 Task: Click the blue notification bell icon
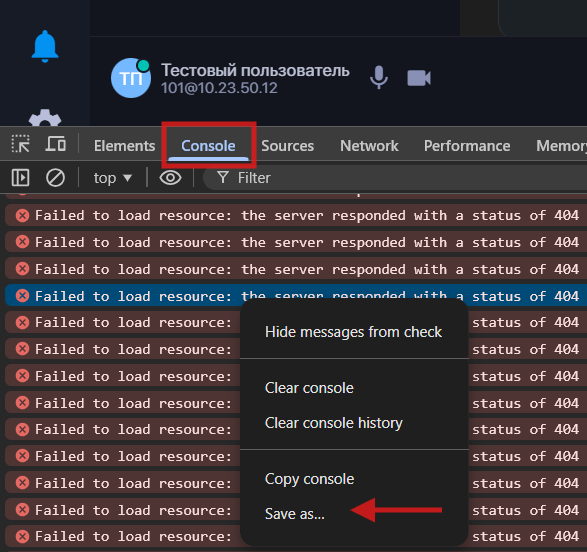pos(45,46)
